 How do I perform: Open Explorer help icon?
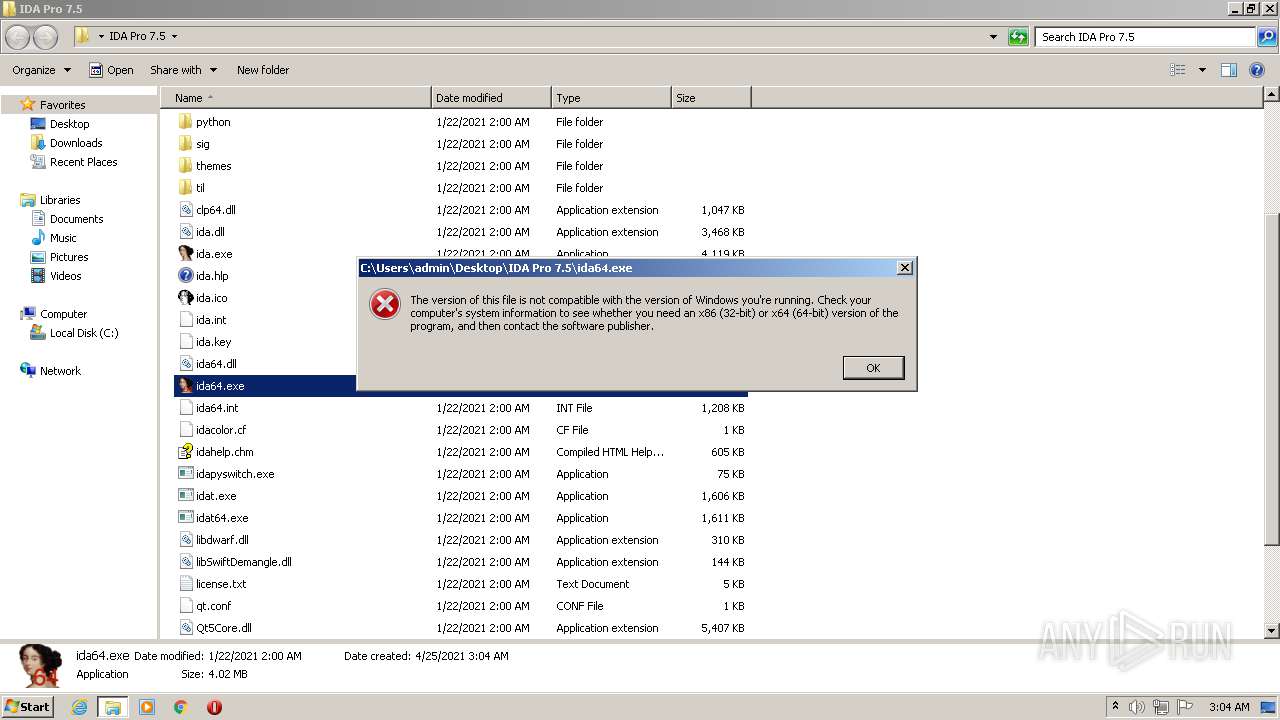[1257, 70]
